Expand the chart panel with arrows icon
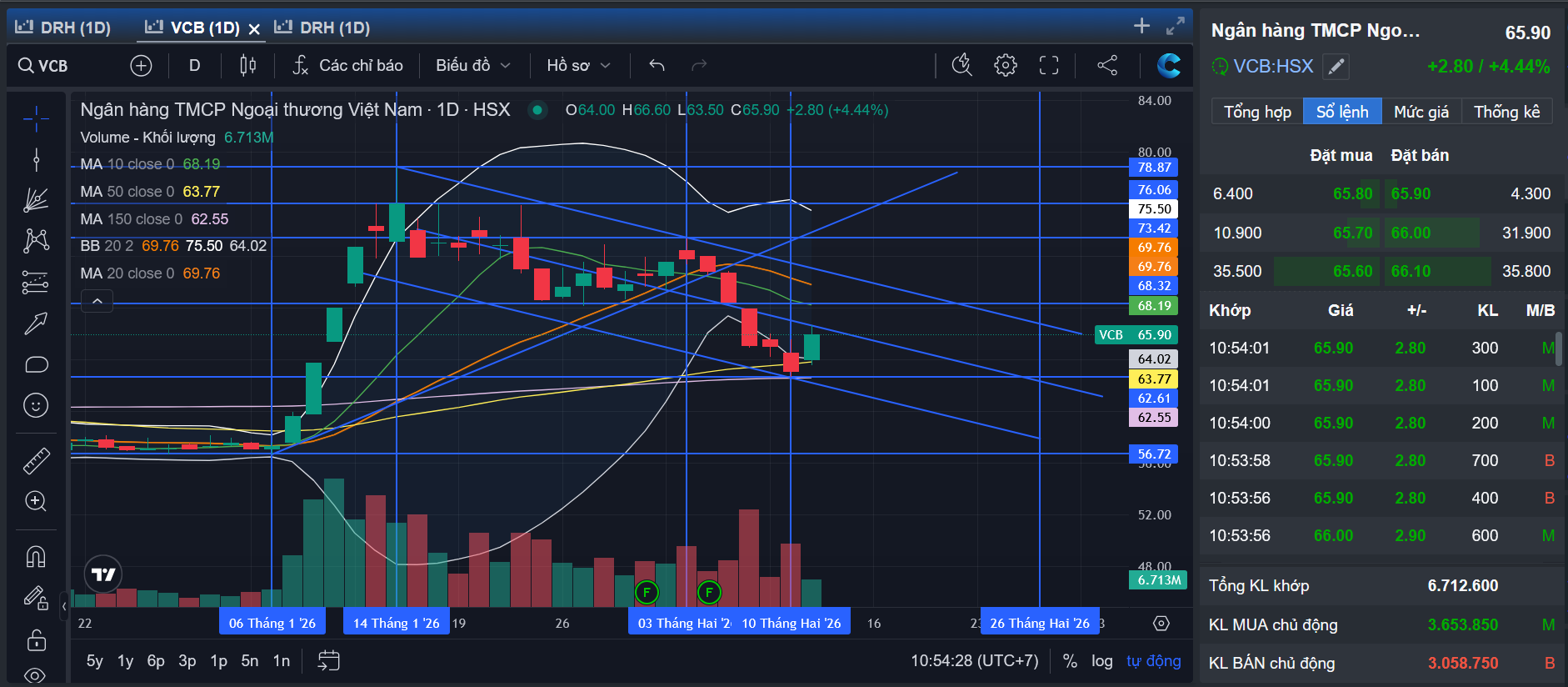Viewport: 1568px width, 687px height. click(1176, 26)
